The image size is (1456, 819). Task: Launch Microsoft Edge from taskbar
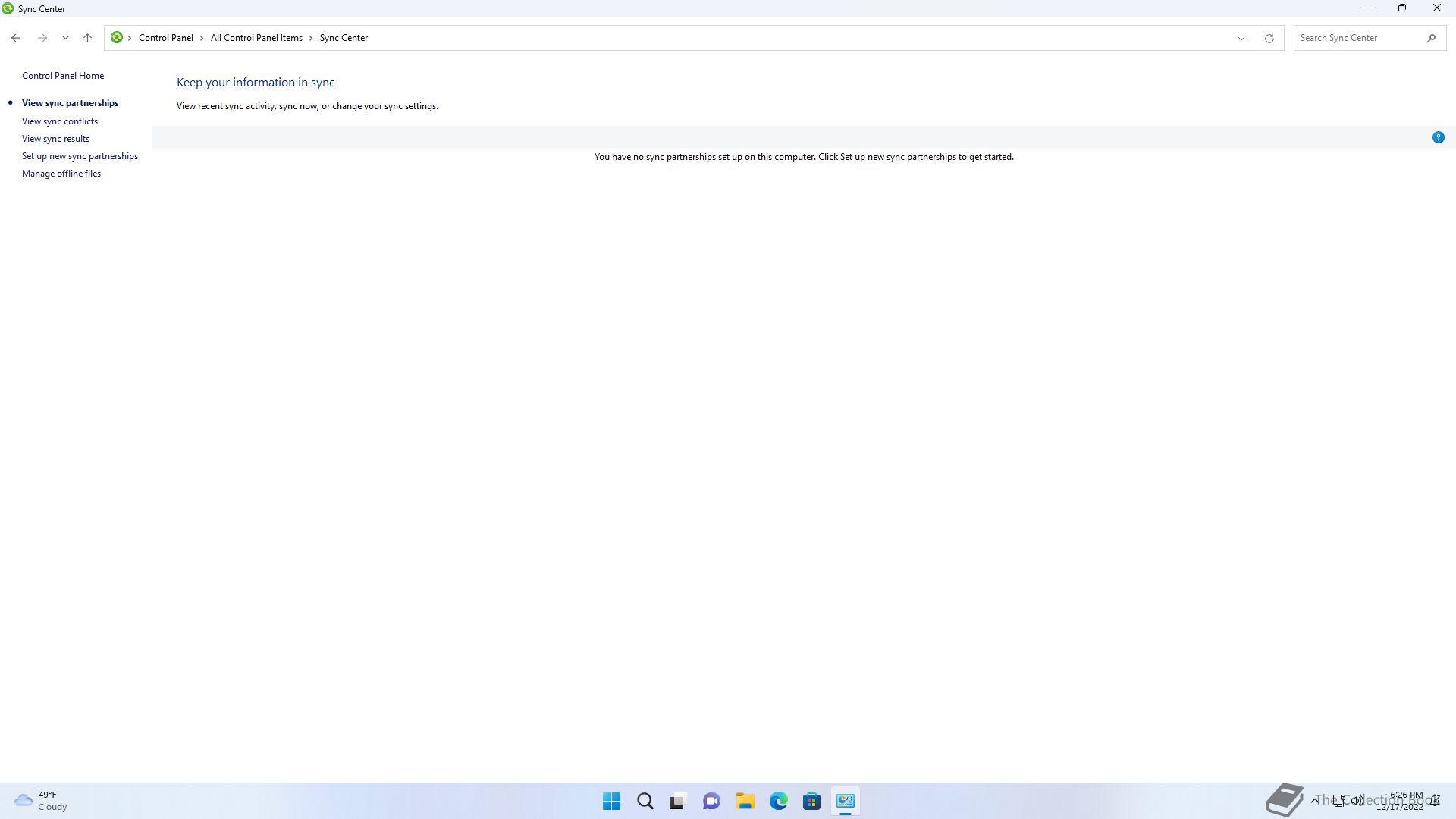[778, 801]
